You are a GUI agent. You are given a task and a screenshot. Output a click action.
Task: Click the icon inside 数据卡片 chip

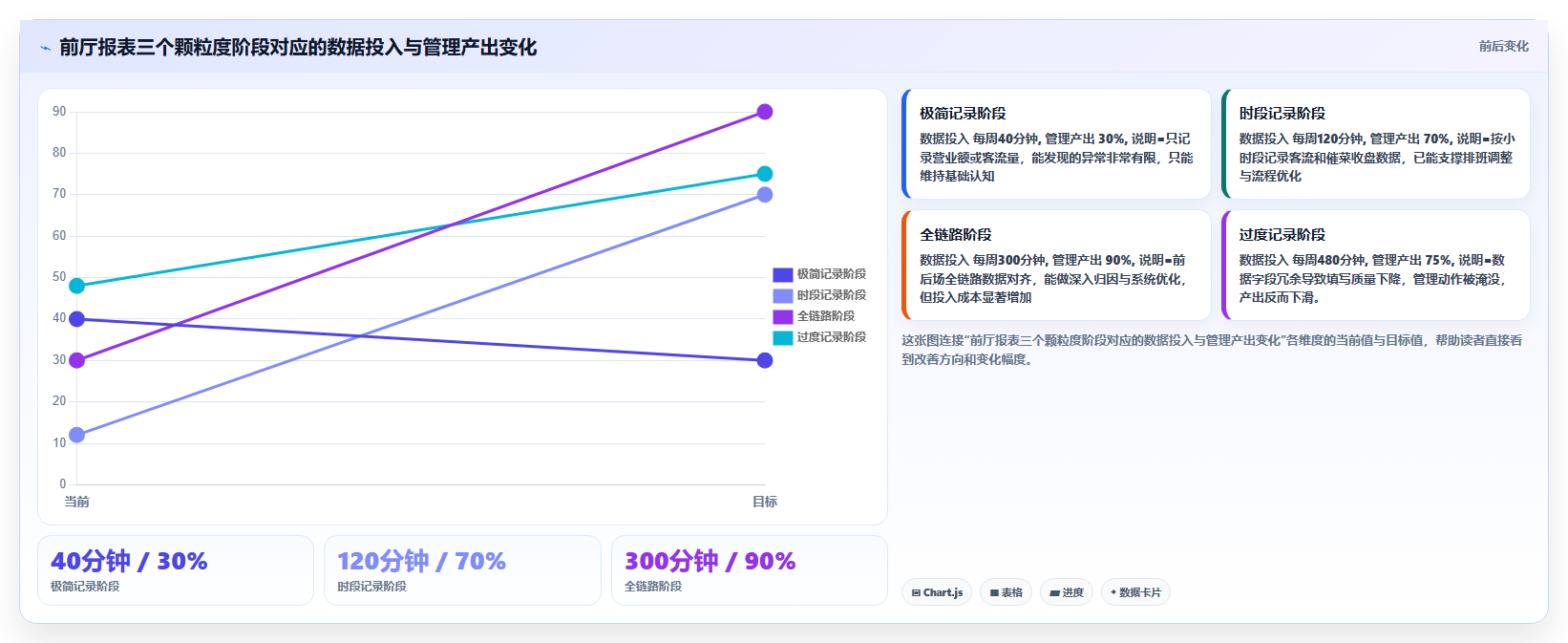tap(1113, 592)
